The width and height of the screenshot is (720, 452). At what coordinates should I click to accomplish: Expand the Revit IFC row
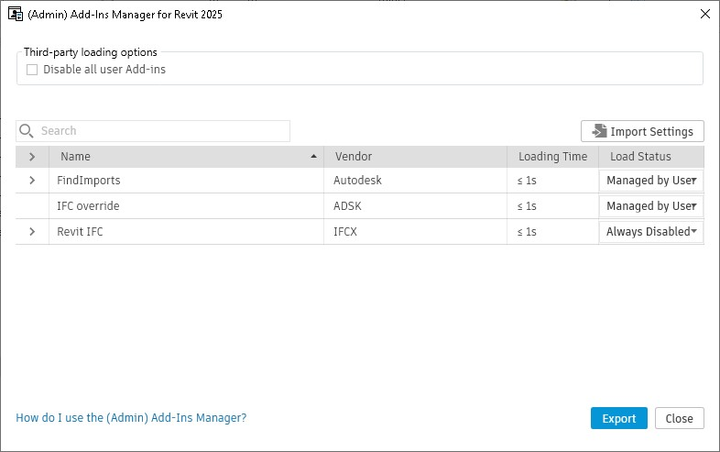32,231
